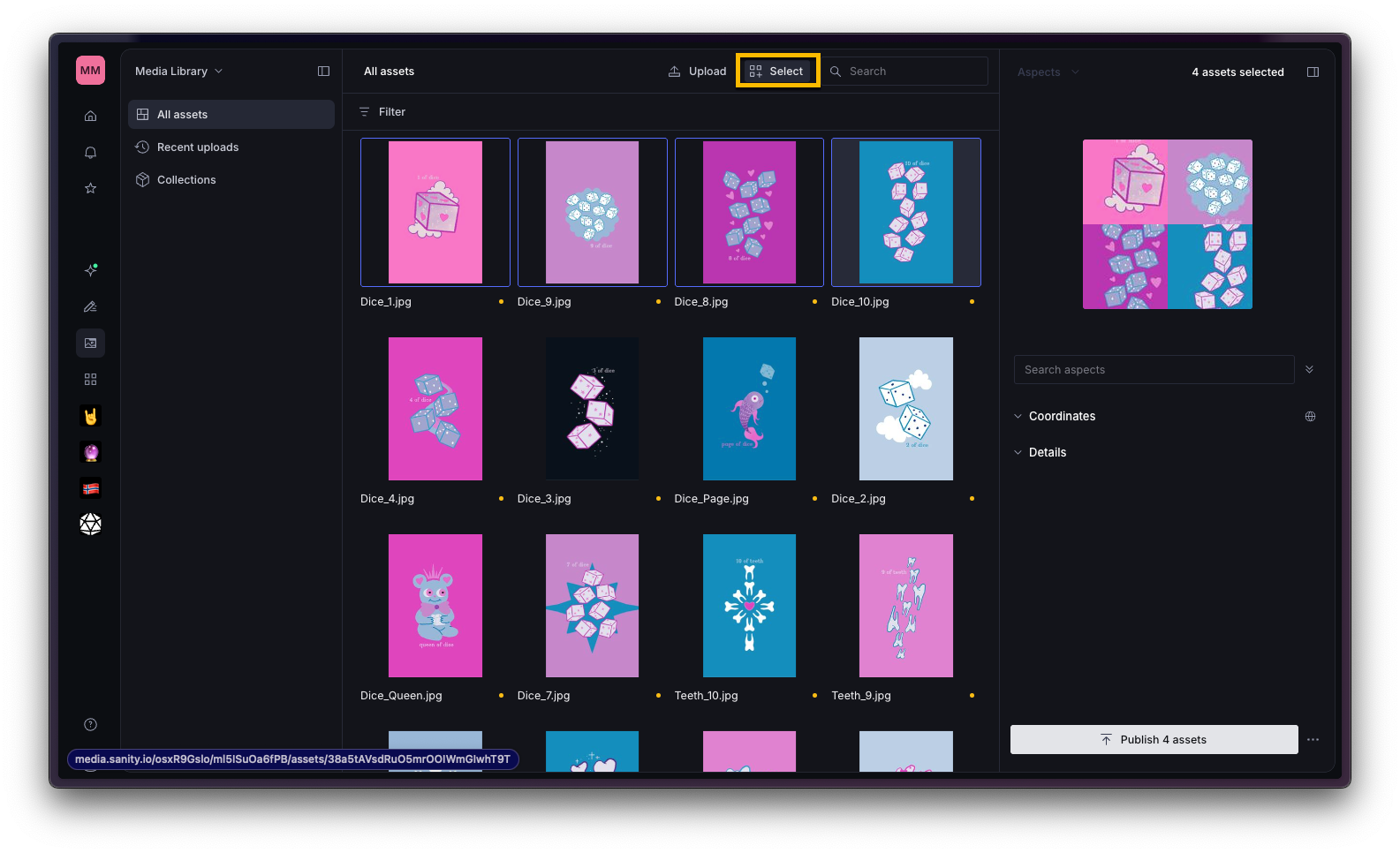Select the Teeth_10.jpg thumbnail
1400x853 pixels.
[749, 606]
